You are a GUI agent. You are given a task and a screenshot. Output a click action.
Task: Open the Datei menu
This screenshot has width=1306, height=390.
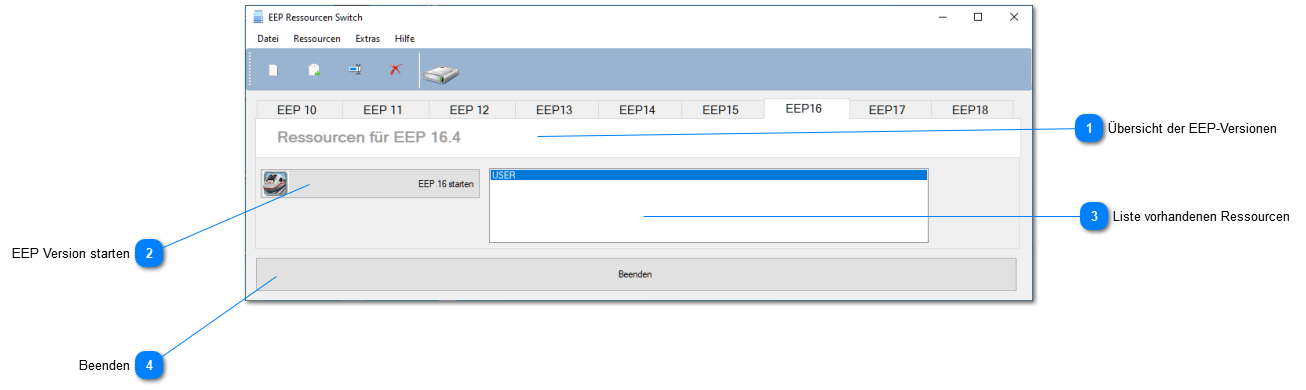coord(268,38)
